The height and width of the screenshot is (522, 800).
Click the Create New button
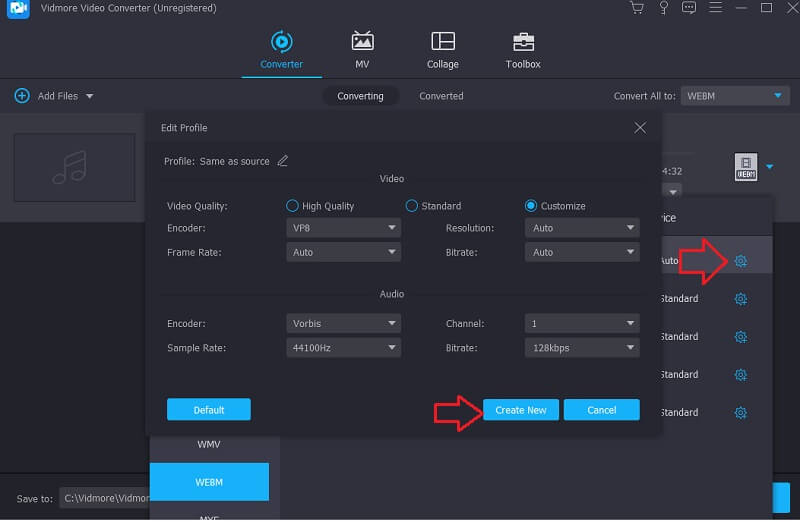(x=521, y=410)
